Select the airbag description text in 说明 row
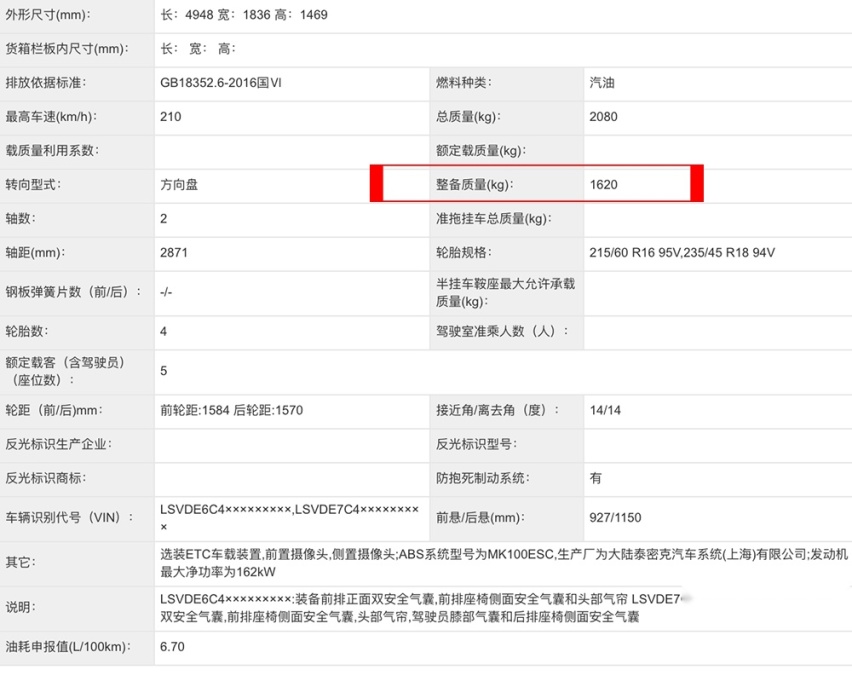Image resolution: width=852 pixels, height=687 pixels. pos(427,608)
